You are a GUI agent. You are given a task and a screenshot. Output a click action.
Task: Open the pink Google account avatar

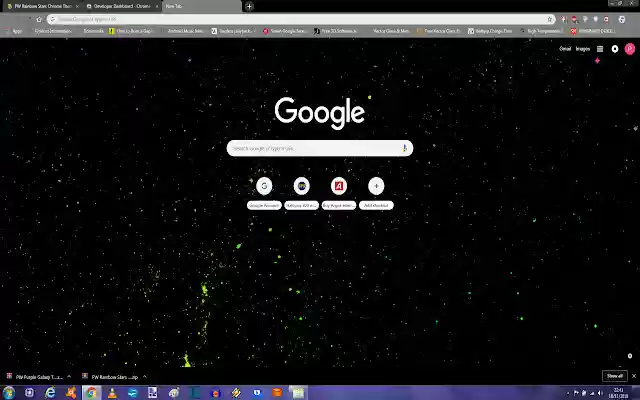630,49
